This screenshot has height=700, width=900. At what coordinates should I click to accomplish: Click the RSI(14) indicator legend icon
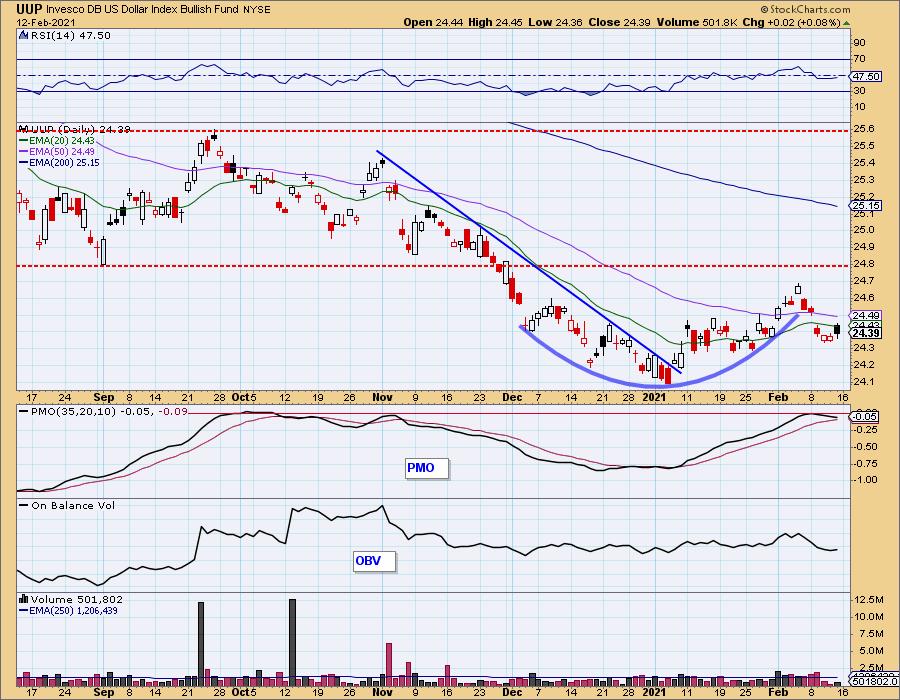24,35
